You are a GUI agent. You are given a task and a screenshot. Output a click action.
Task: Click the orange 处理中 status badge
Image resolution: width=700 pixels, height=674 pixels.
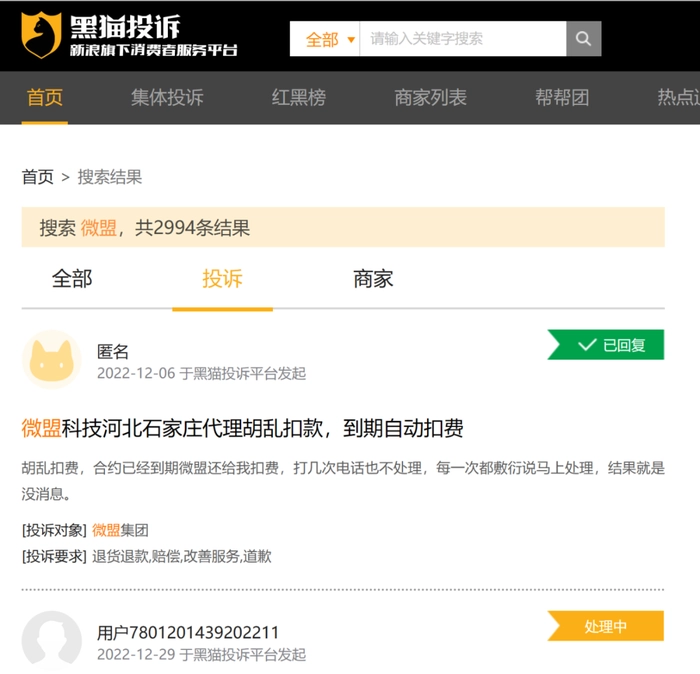[x=605, y=626]
